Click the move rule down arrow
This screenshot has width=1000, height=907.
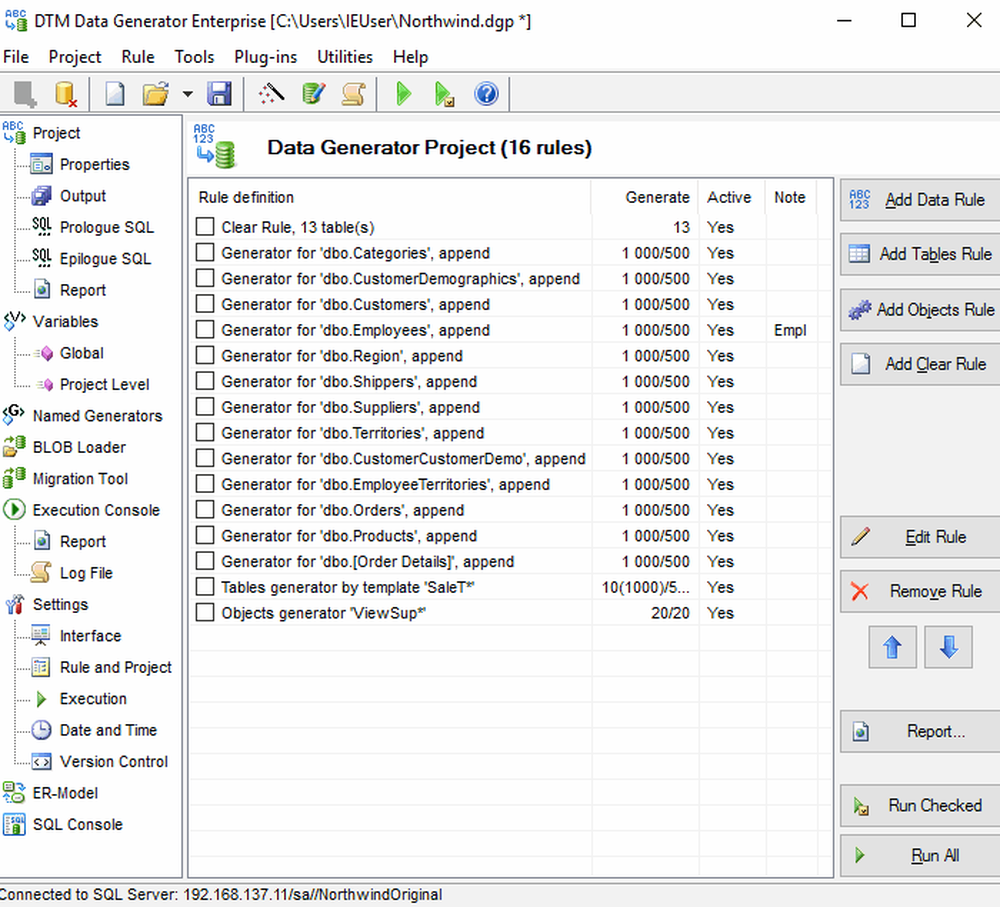[x=947, y=647]
